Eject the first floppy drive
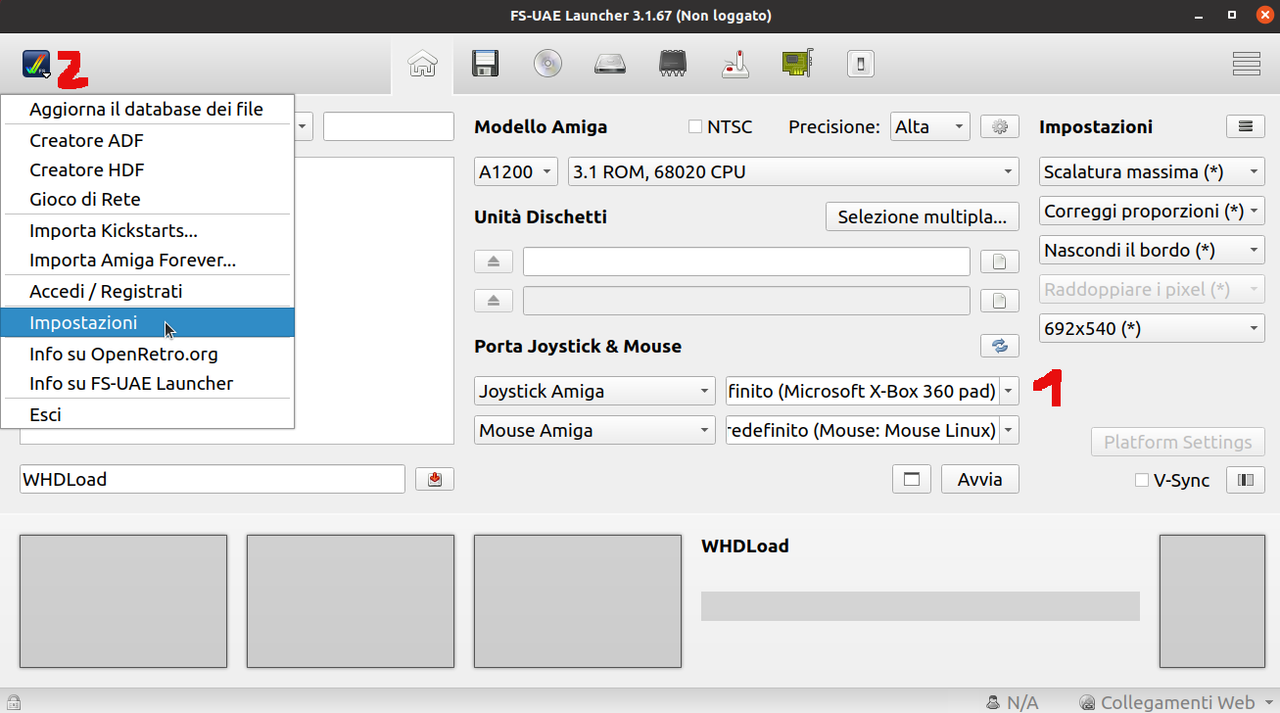 493,262
